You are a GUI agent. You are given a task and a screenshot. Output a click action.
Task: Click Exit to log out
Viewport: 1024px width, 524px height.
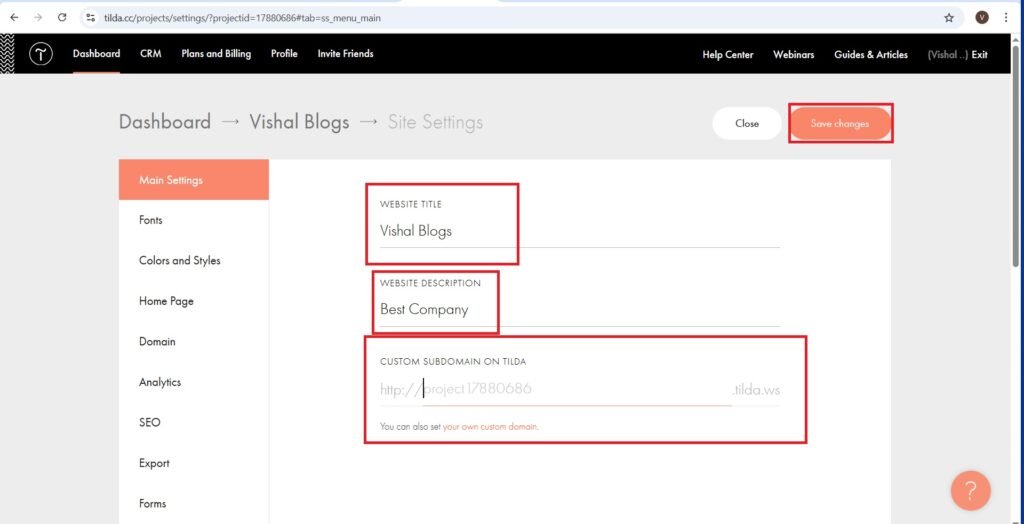979,55
